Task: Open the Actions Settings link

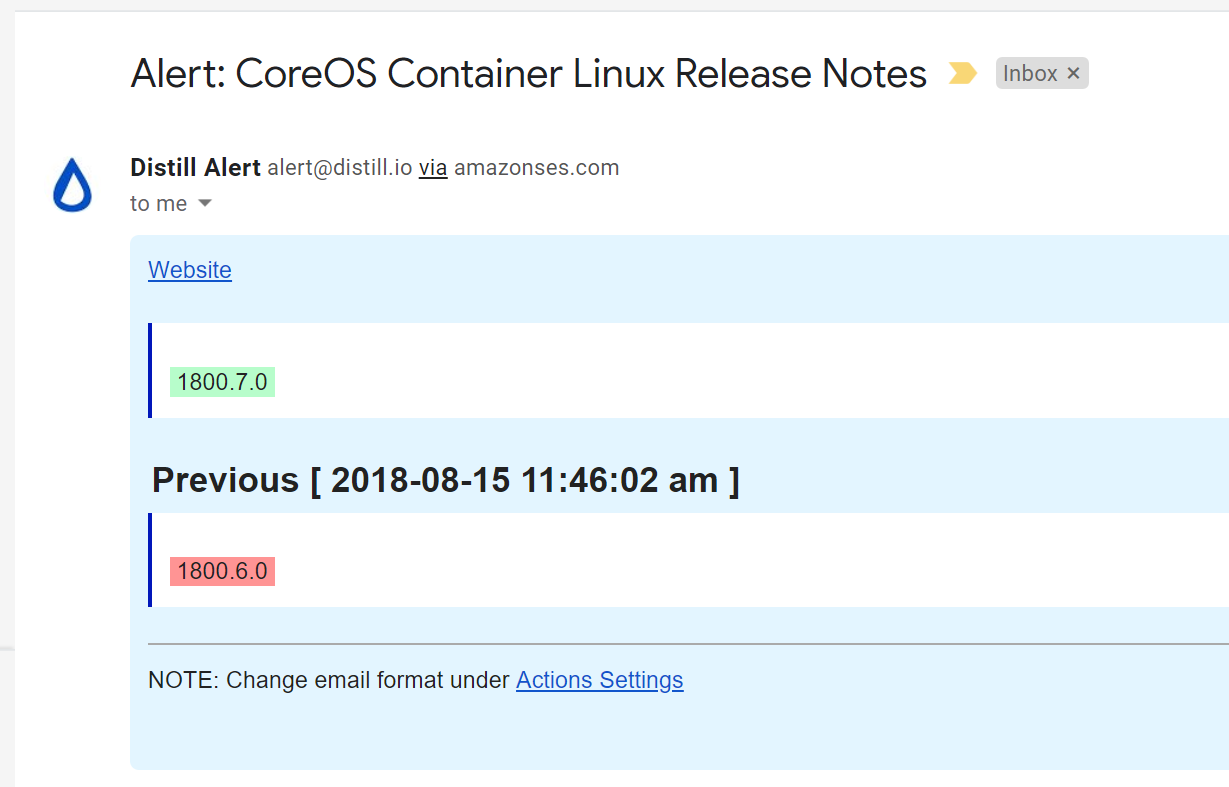Action: tap(599, 680)
